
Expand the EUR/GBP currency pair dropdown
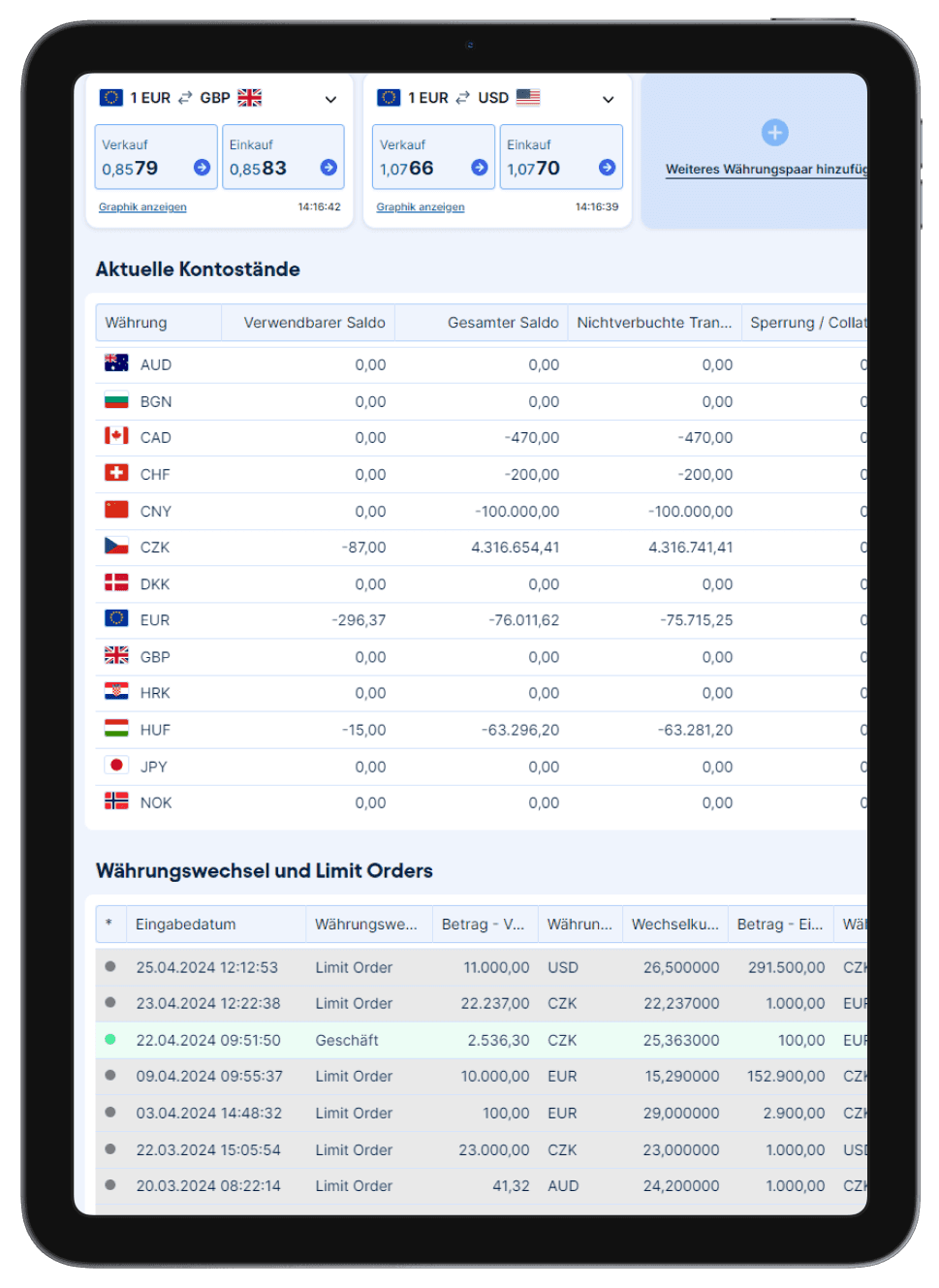click(x=330, y=99)
